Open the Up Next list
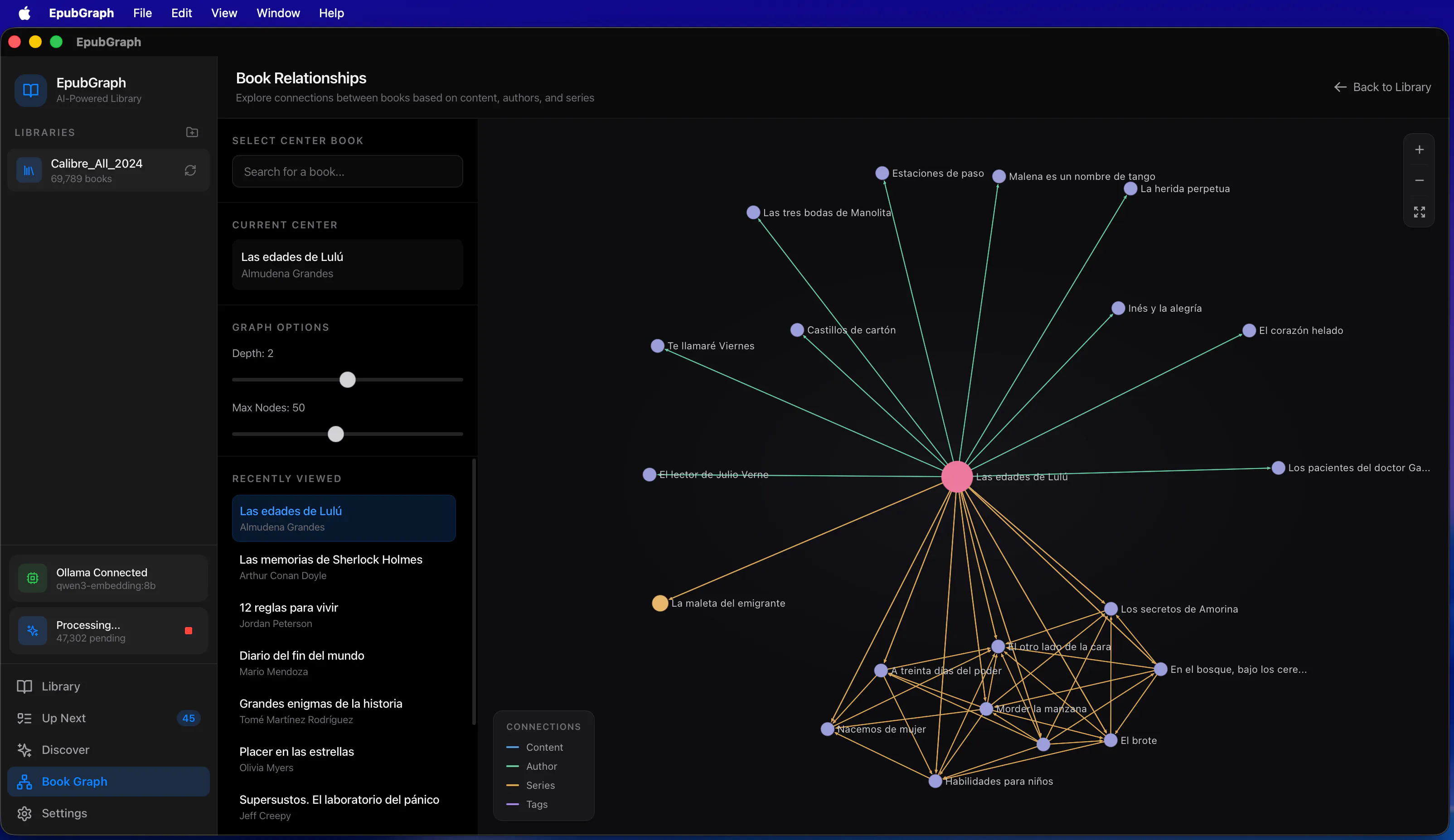 coord(108,718)
